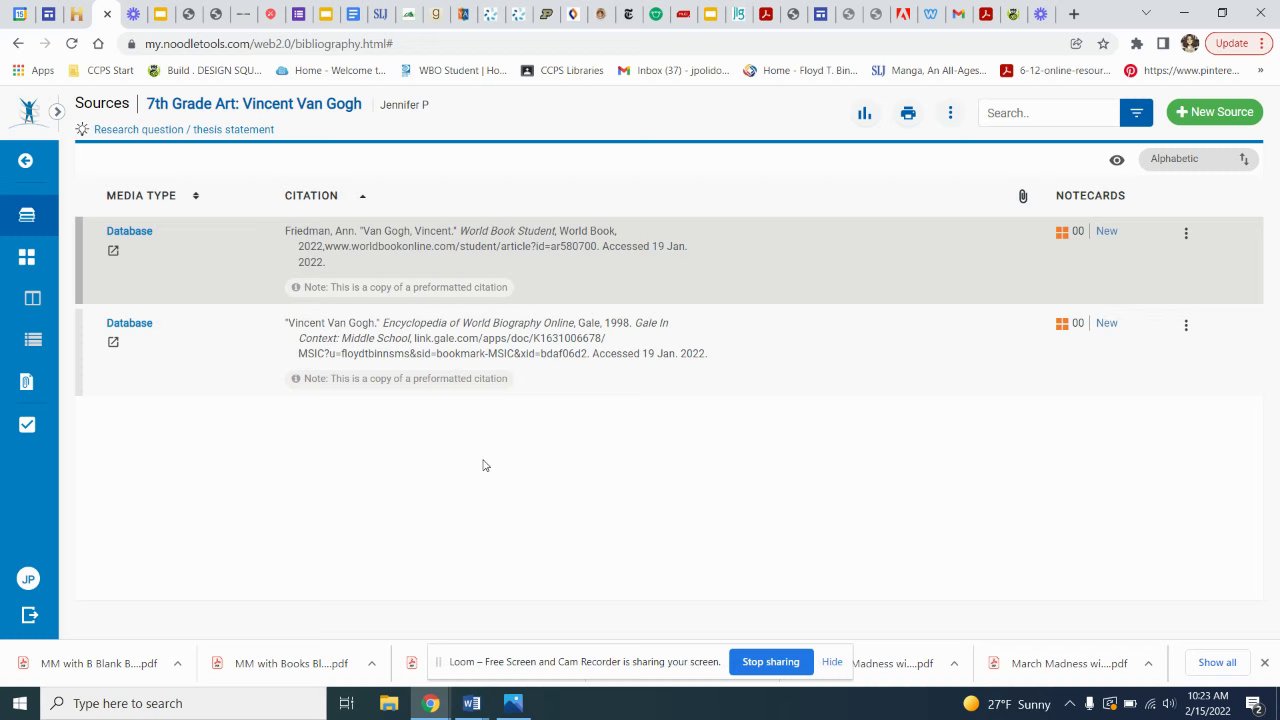Open the CCPS Libraries bookmark
1280x720 pixels.
tap(562, 71)
